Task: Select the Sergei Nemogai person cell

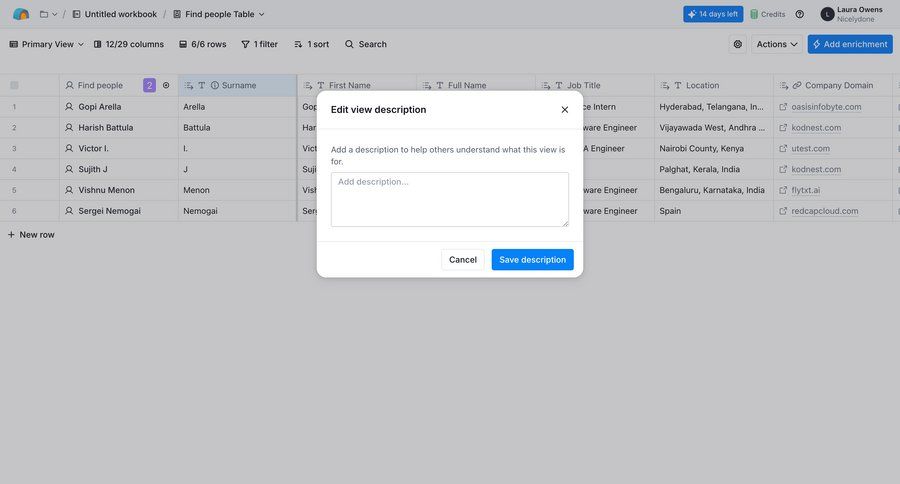Action: 119,211
